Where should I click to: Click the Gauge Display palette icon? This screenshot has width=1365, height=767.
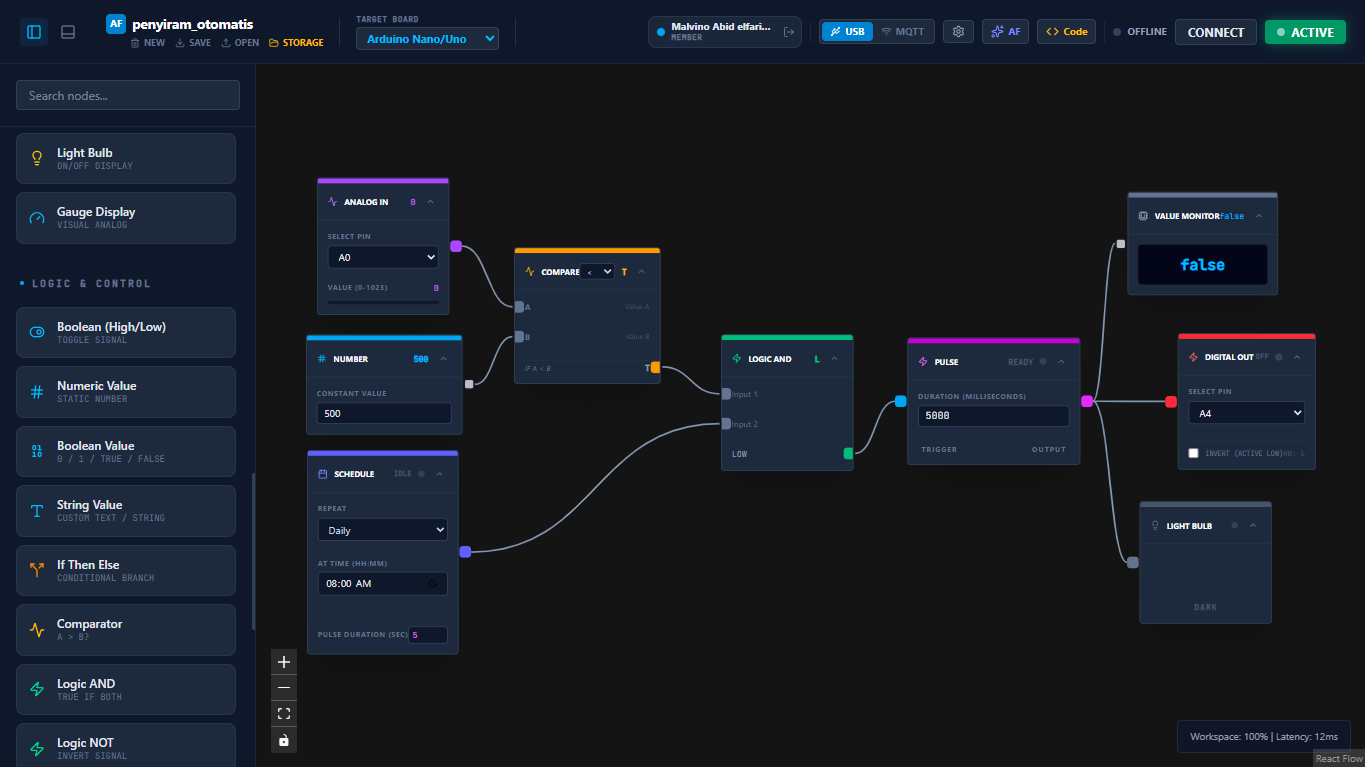click(37, 218)
